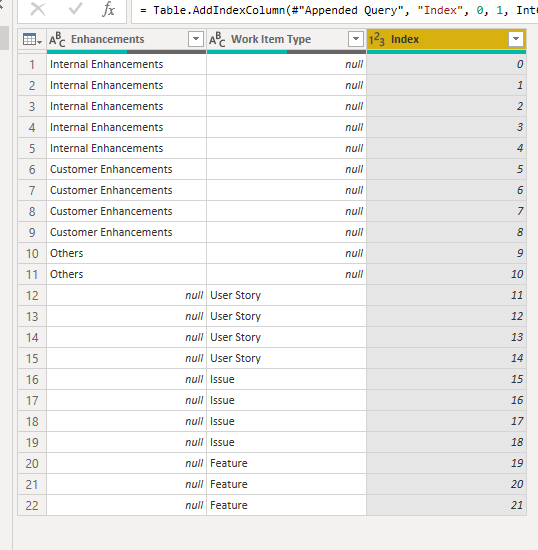Click Feature cell in row 20
538x550 pixels.
287,463
